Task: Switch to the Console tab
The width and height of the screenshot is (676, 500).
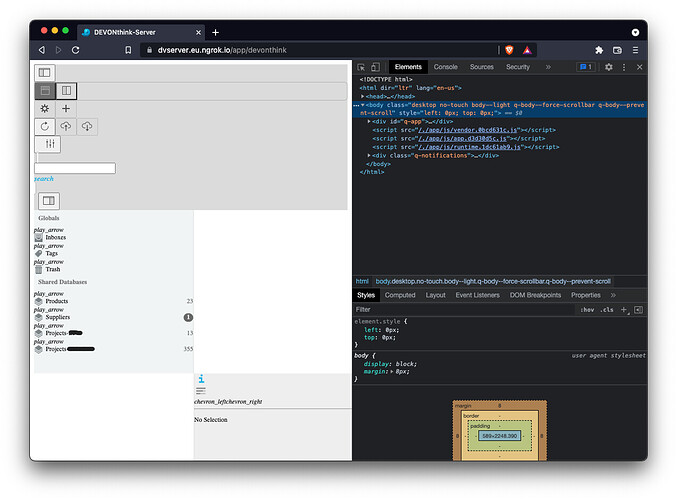Action: coord(446,67)
